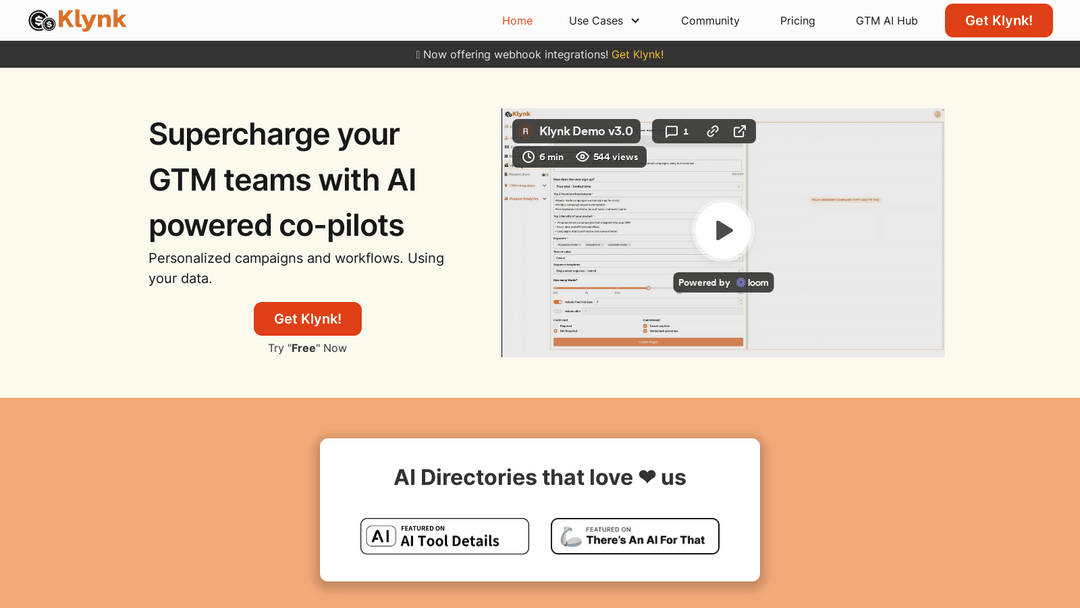
Task: Expand the Use Cases chevron arrow
Action: [x=635, y=21]
